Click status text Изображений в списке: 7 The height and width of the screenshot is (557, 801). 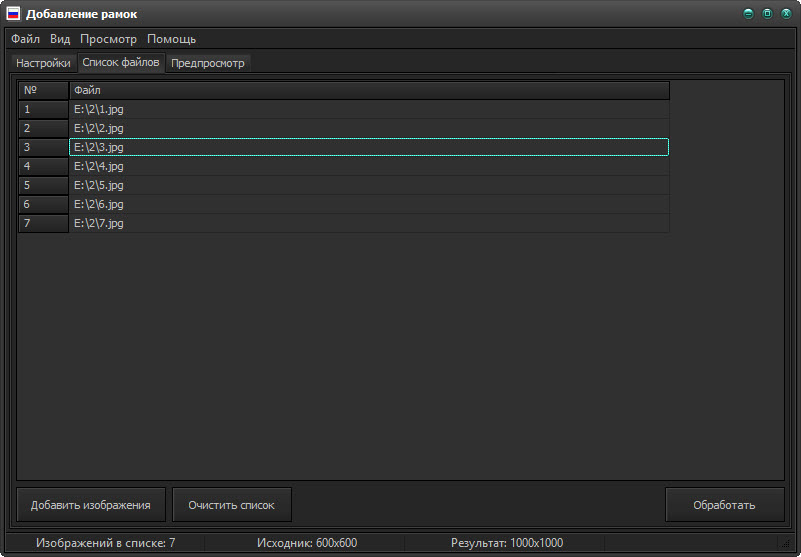tap(106, 543)
